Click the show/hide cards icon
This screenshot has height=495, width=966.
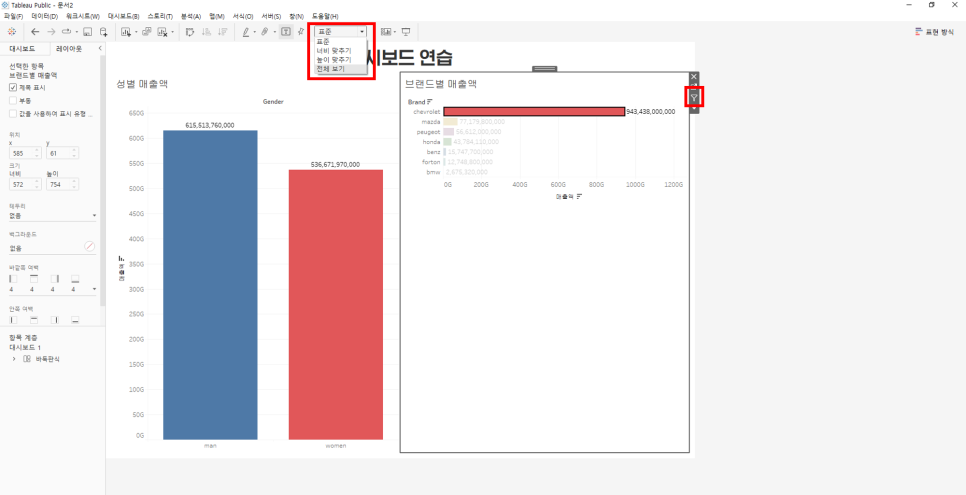(x=386, y=31)
